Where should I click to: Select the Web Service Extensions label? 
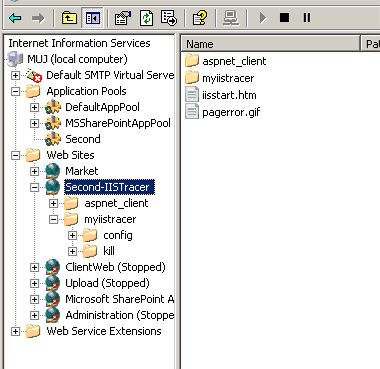coord(104,331)
